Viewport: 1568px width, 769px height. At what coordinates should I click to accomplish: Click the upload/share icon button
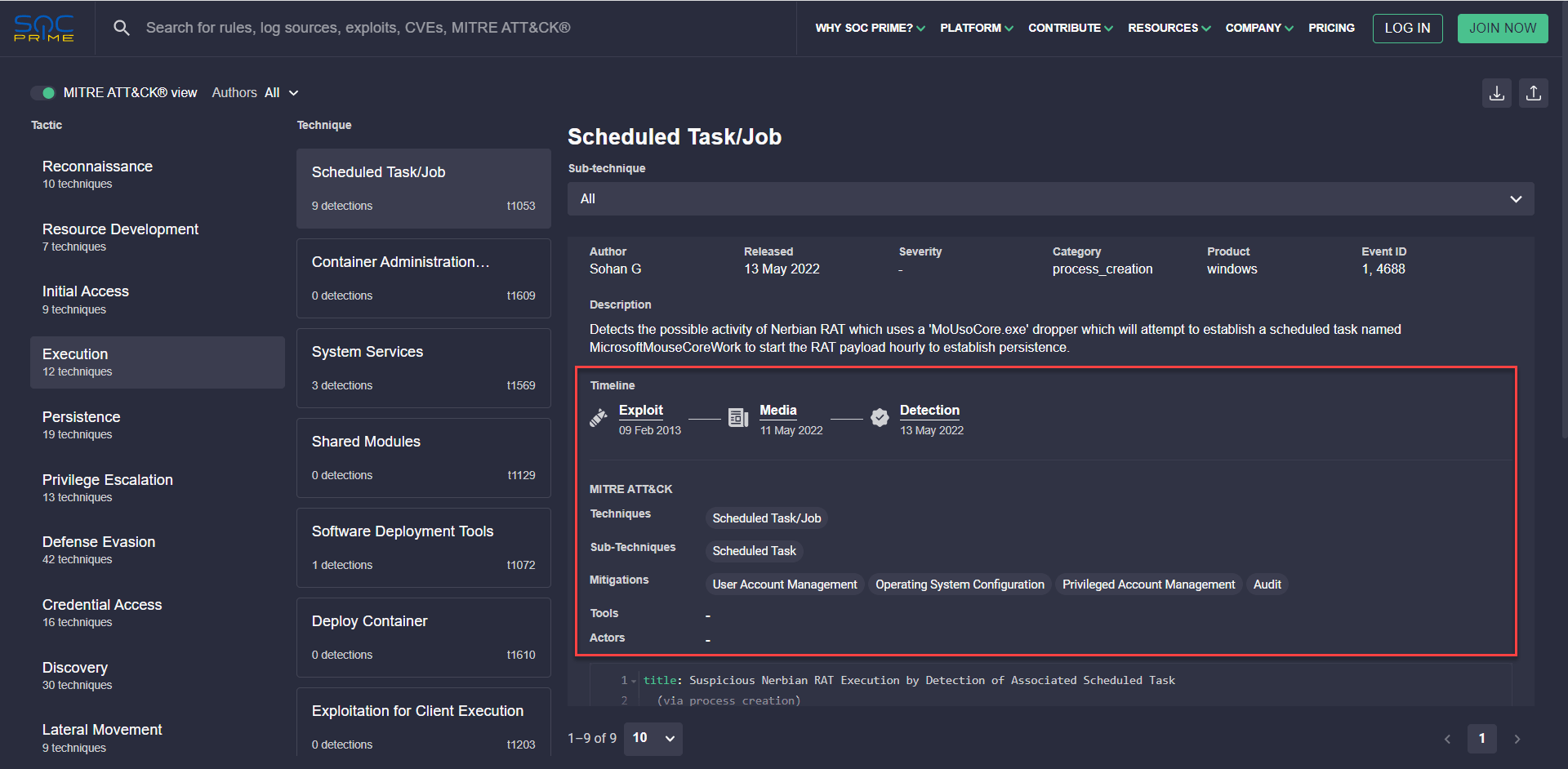pos(1534,93)
